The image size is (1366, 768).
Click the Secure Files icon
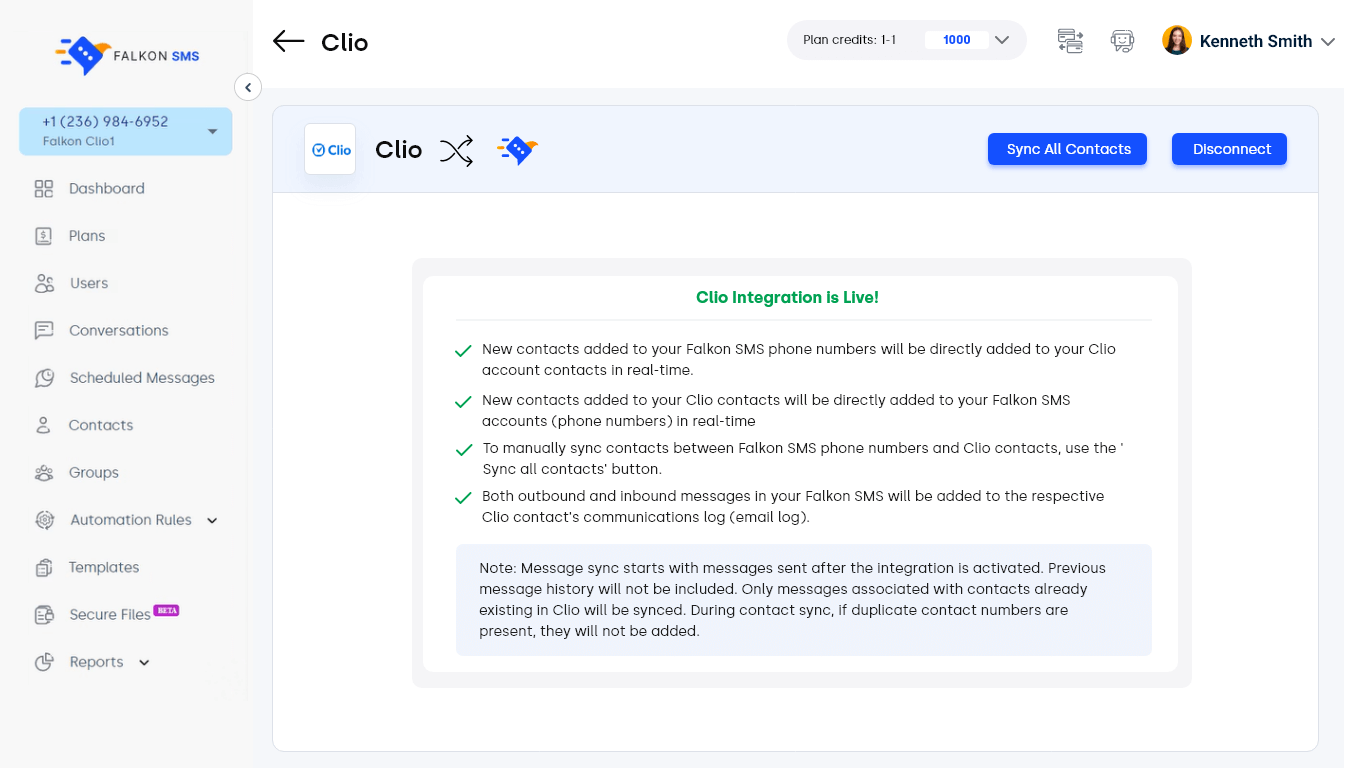pos(44,615)
